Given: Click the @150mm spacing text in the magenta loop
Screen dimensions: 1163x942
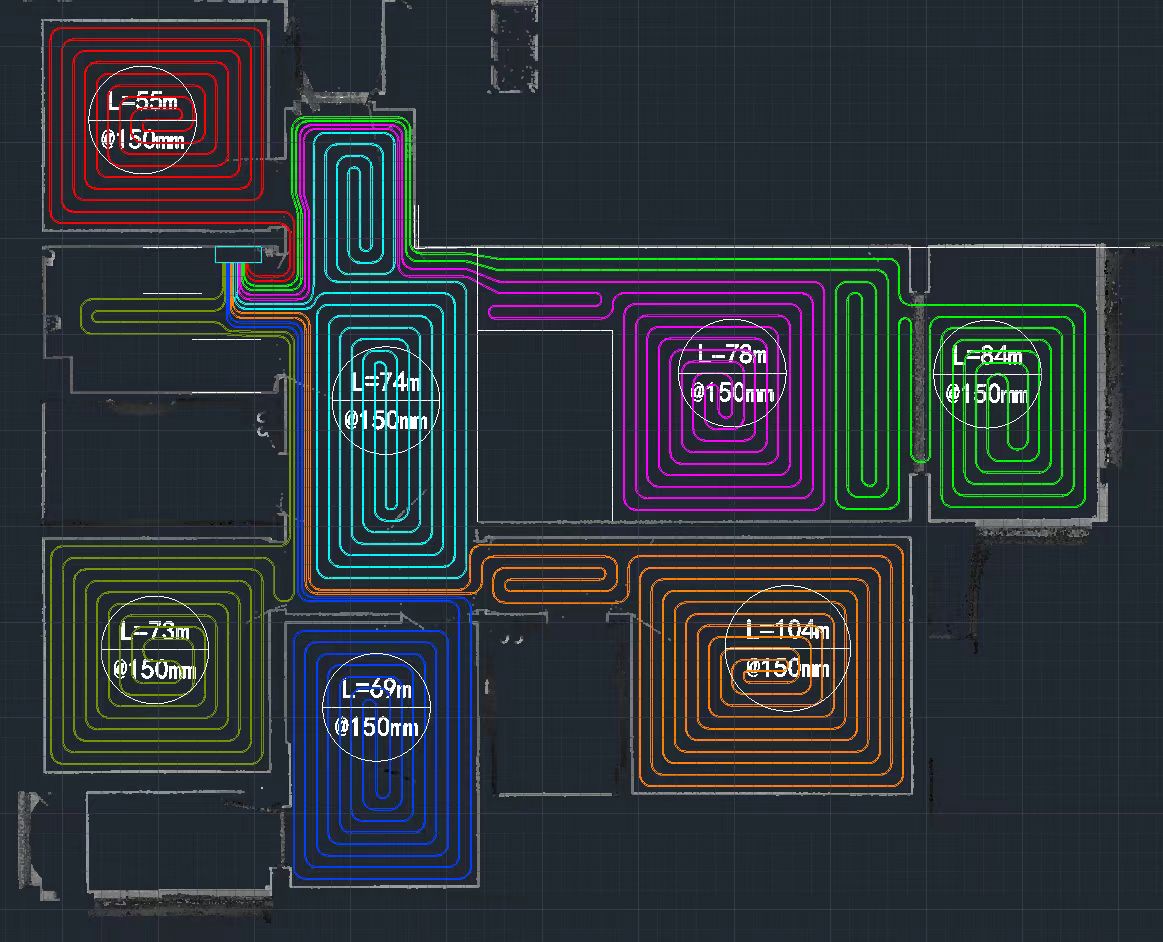Looking at the screenshot, I should (732, 393).
